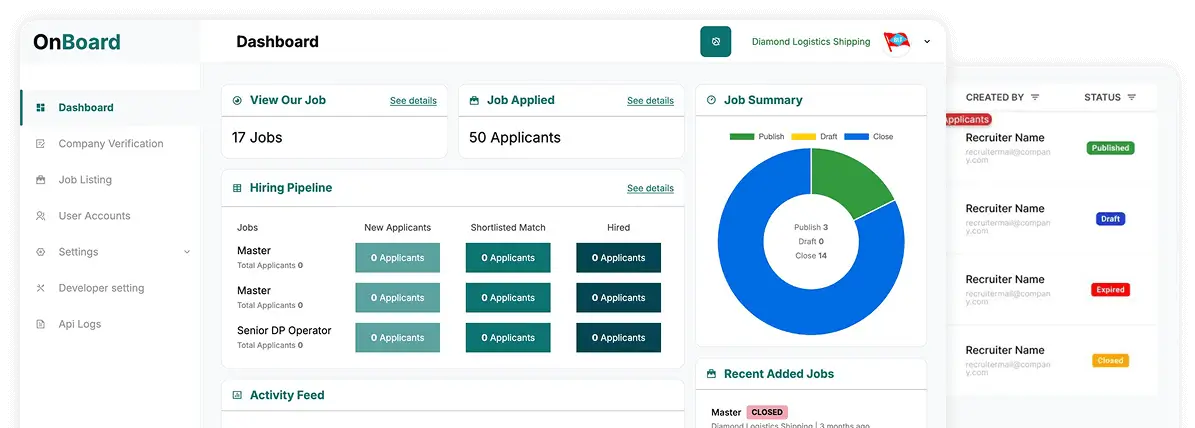Click the Diamond Logistics flag avatar
This screenshot has height=428, width=1195.
tap(897, 42)
